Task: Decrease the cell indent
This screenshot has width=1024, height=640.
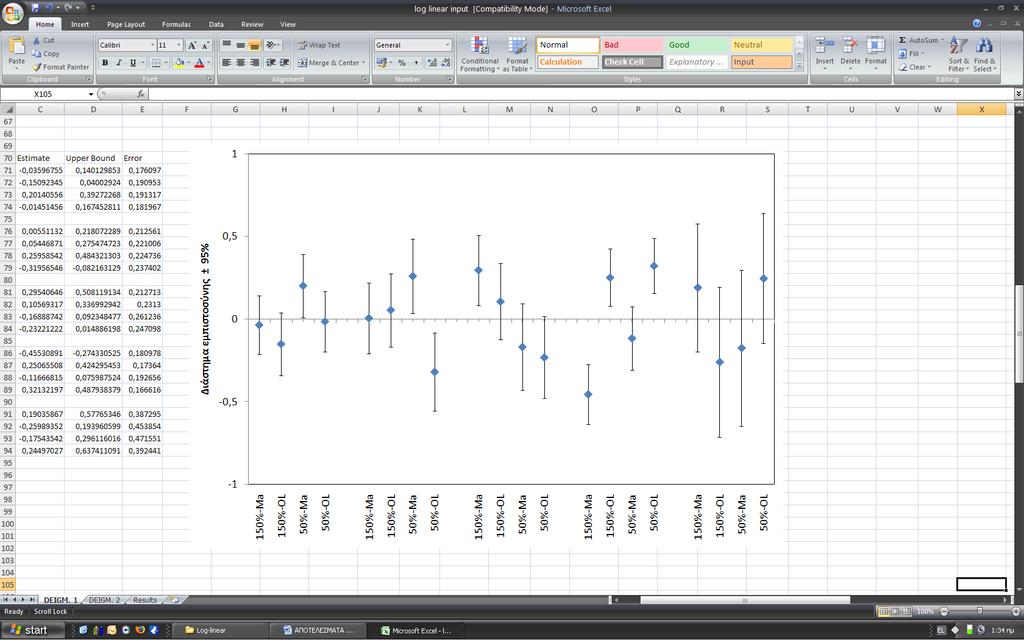Action: tap(271, 63)
